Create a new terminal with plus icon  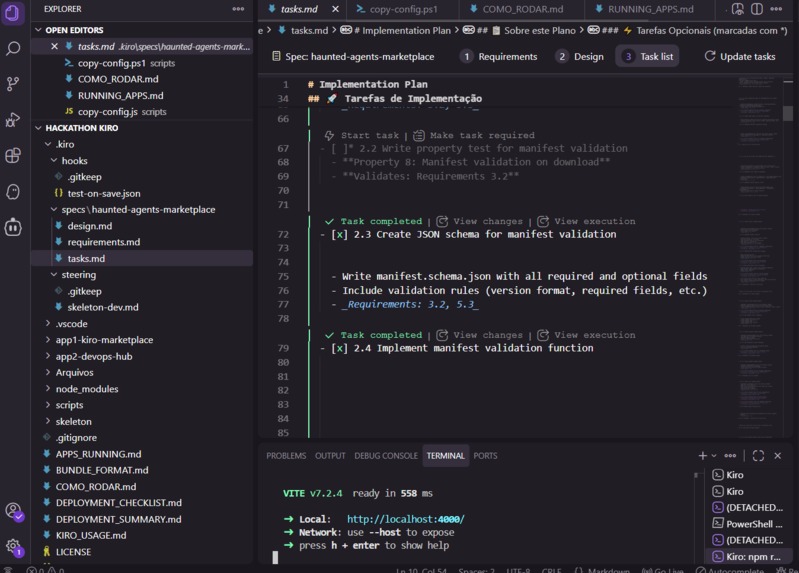702,455
